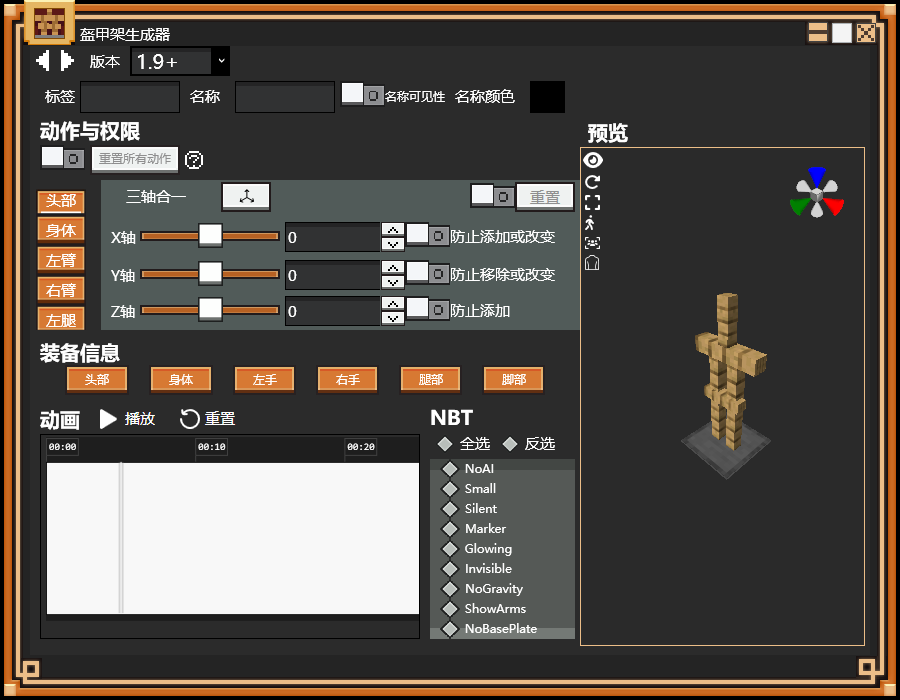Toggle 防止添加或改变 switch
The width and height of the screenshot is (900, 700).
click(428, 235)
